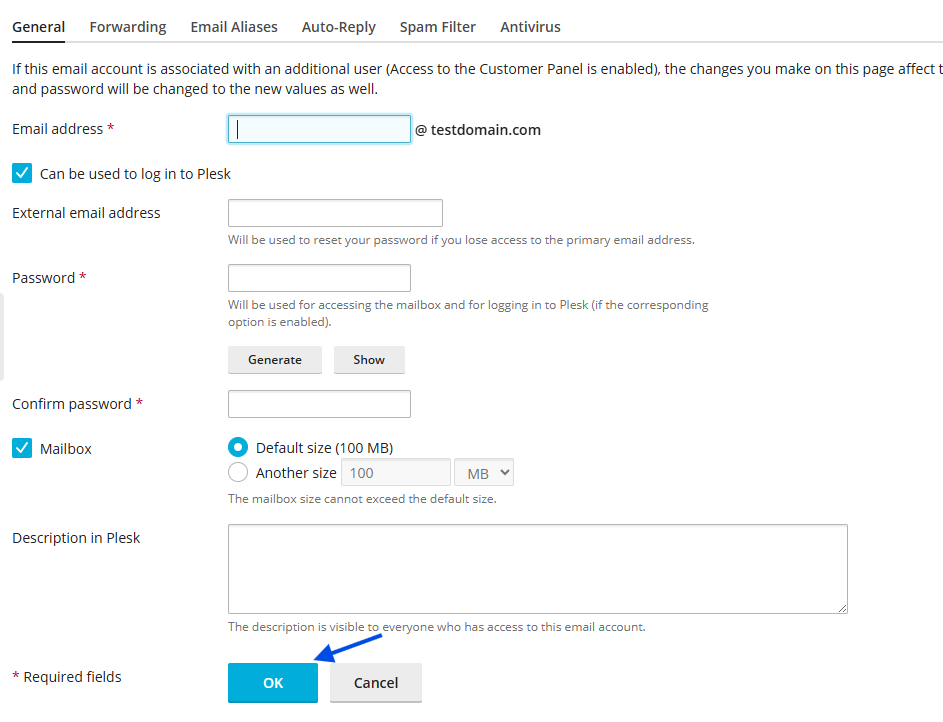This screenshot has width=943, height=722.
Task: Uncheck Can be used to log in to Plesk
Action: point(22,173)
